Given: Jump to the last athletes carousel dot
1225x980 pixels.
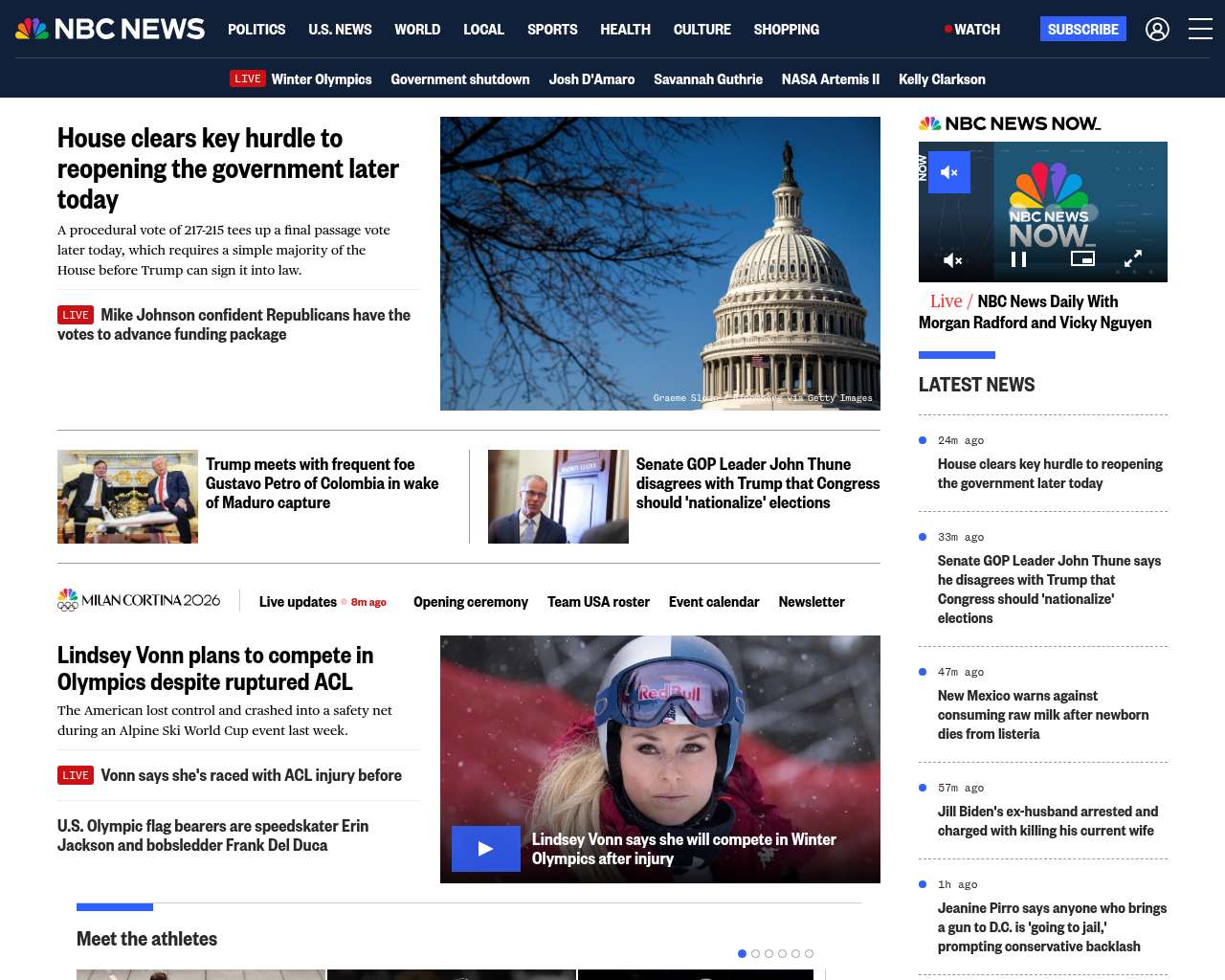Looking at the screenshot, I should tap(809, 953).
